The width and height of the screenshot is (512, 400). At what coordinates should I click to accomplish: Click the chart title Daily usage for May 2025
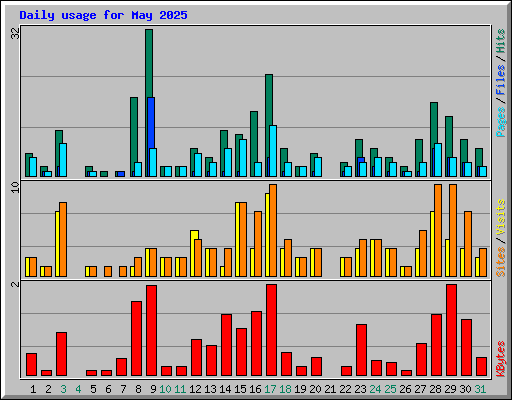tap(103, 15)
